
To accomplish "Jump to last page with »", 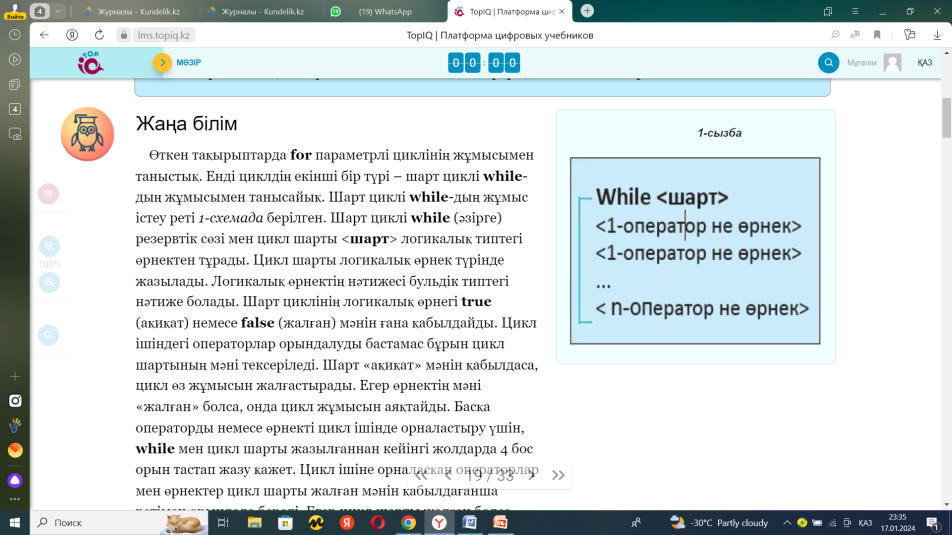I will click(559, 475).
